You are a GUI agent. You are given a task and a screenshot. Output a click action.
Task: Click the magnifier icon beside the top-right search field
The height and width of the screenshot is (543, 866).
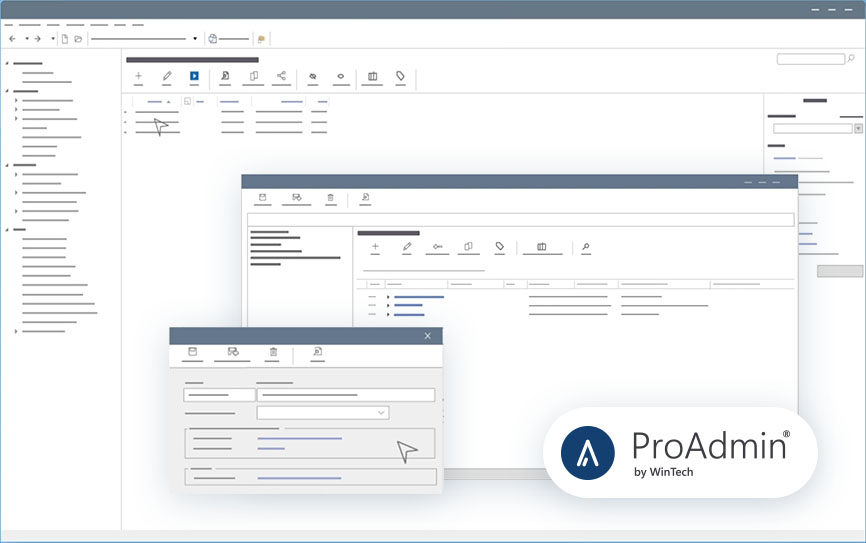pyautogui.click(x=851, y=58)
